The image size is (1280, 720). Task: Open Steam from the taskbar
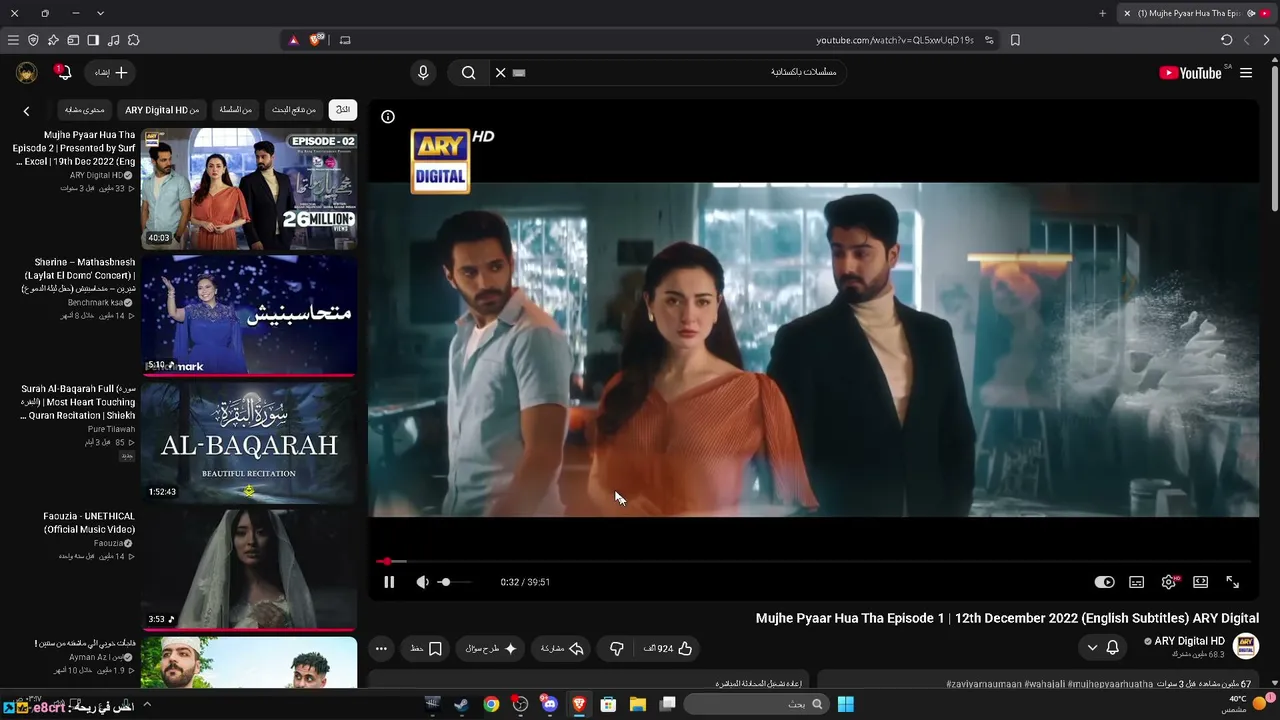click(x=461, y=704)
